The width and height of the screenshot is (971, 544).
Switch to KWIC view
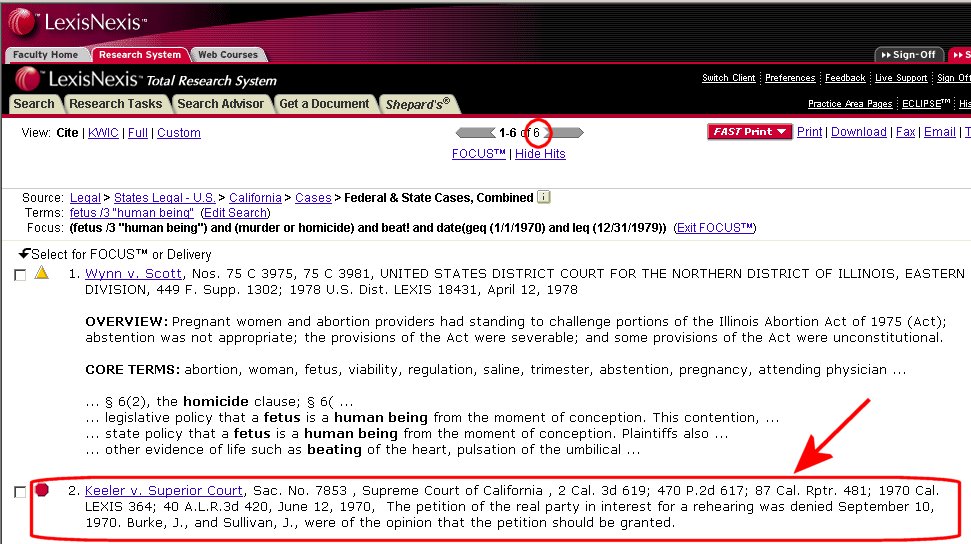pyautogui.click(x=103, y=133)
